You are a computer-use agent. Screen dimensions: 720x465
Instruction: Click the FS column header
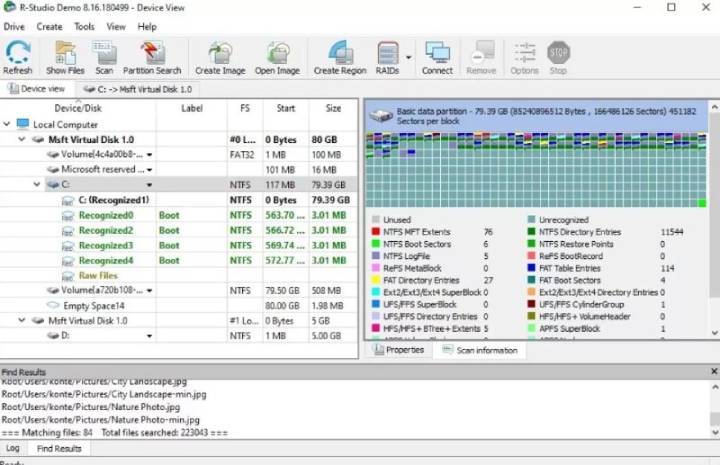pos(245,108)
